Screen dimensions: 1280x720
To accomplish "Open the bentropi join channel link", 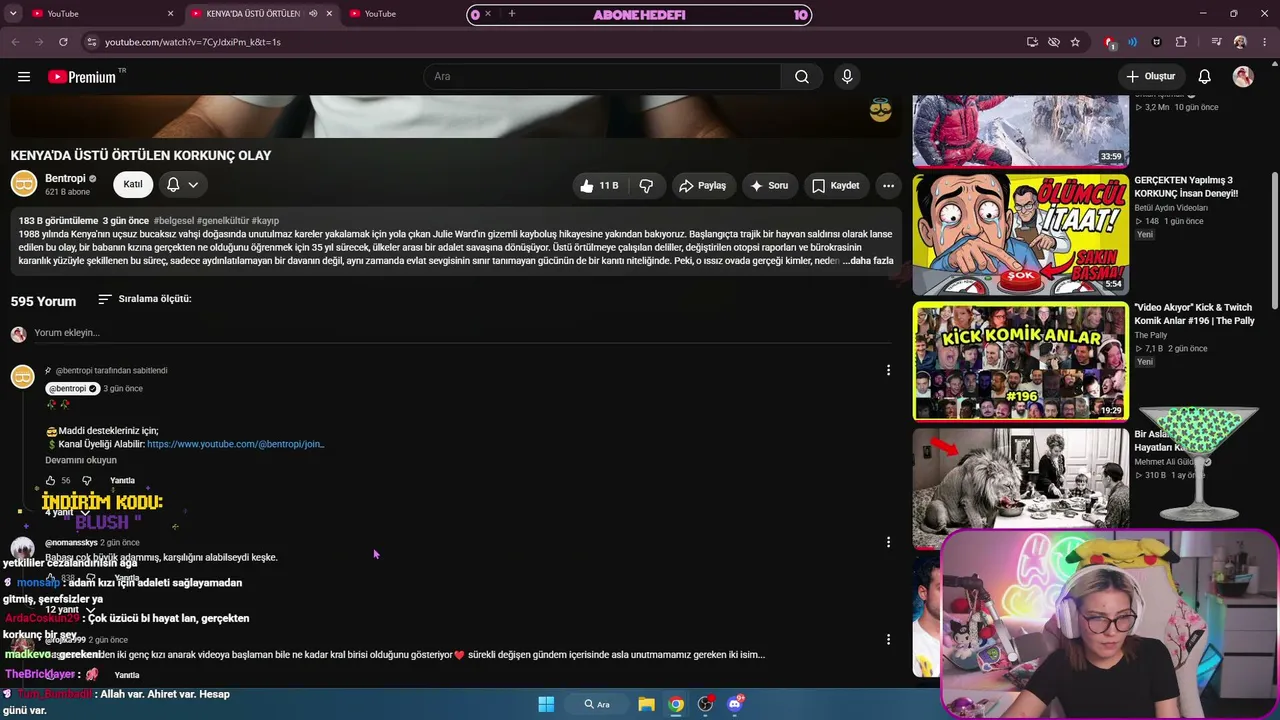I will (236, 444).
